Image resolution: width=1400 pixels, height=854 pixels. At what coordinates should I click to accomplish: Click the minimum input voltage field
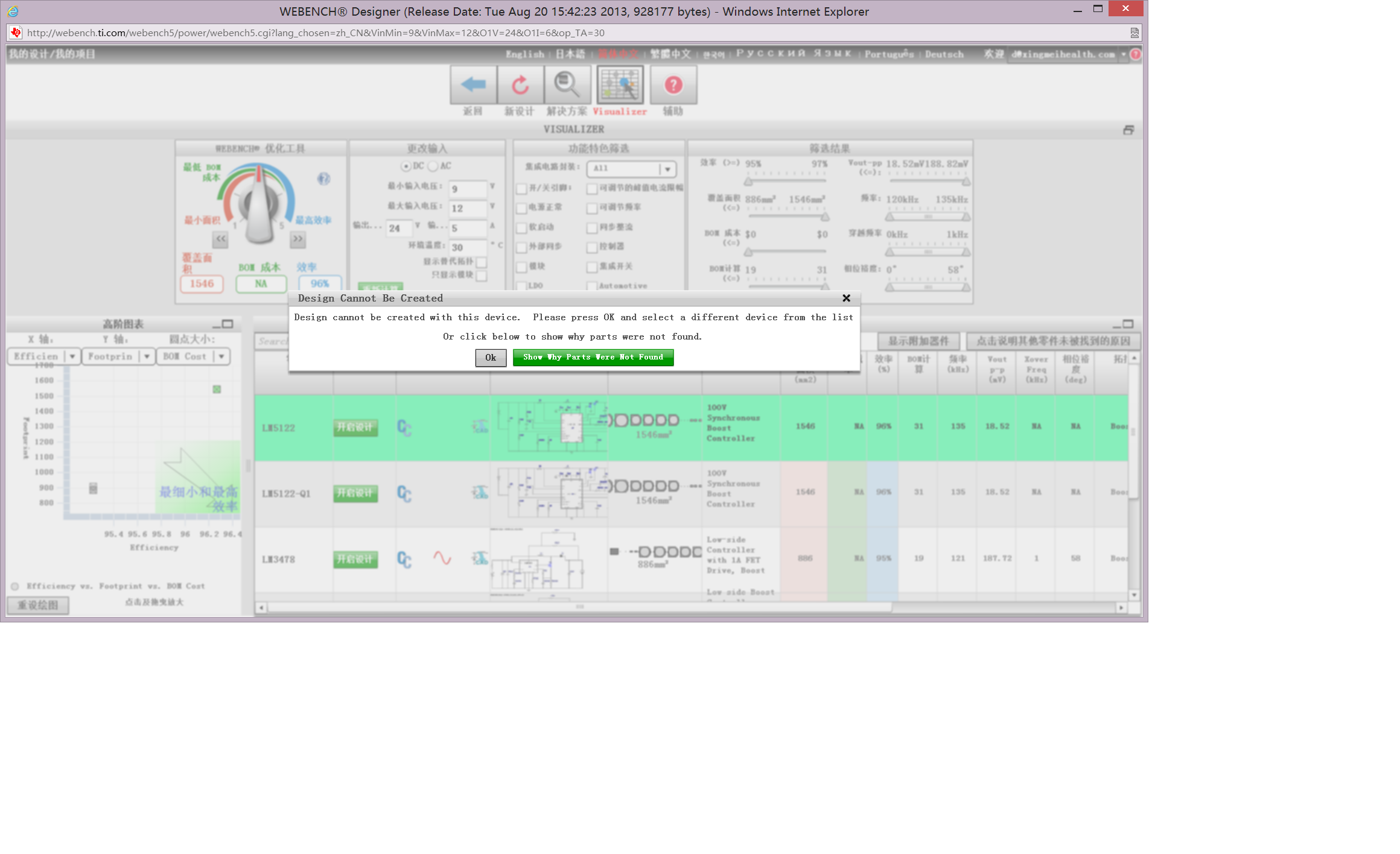[x=468, y=189]
